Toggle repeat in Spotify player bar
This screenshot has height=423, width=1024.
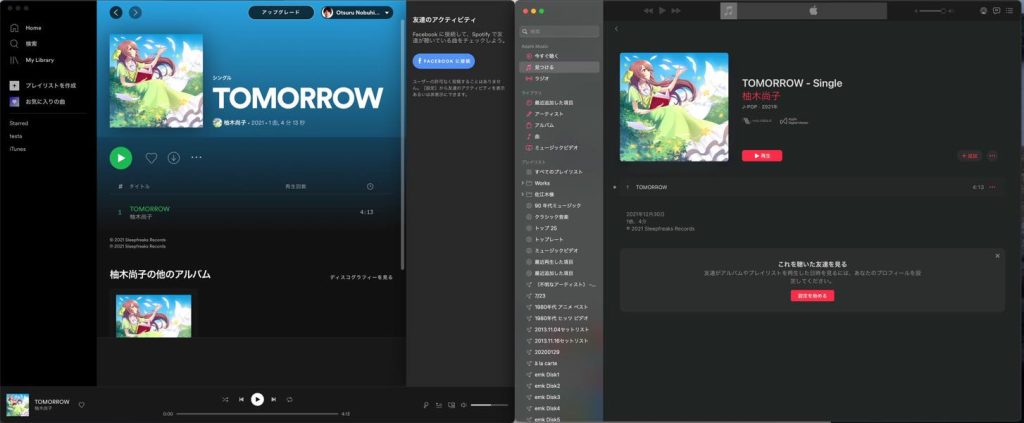[x=289, y=399]
